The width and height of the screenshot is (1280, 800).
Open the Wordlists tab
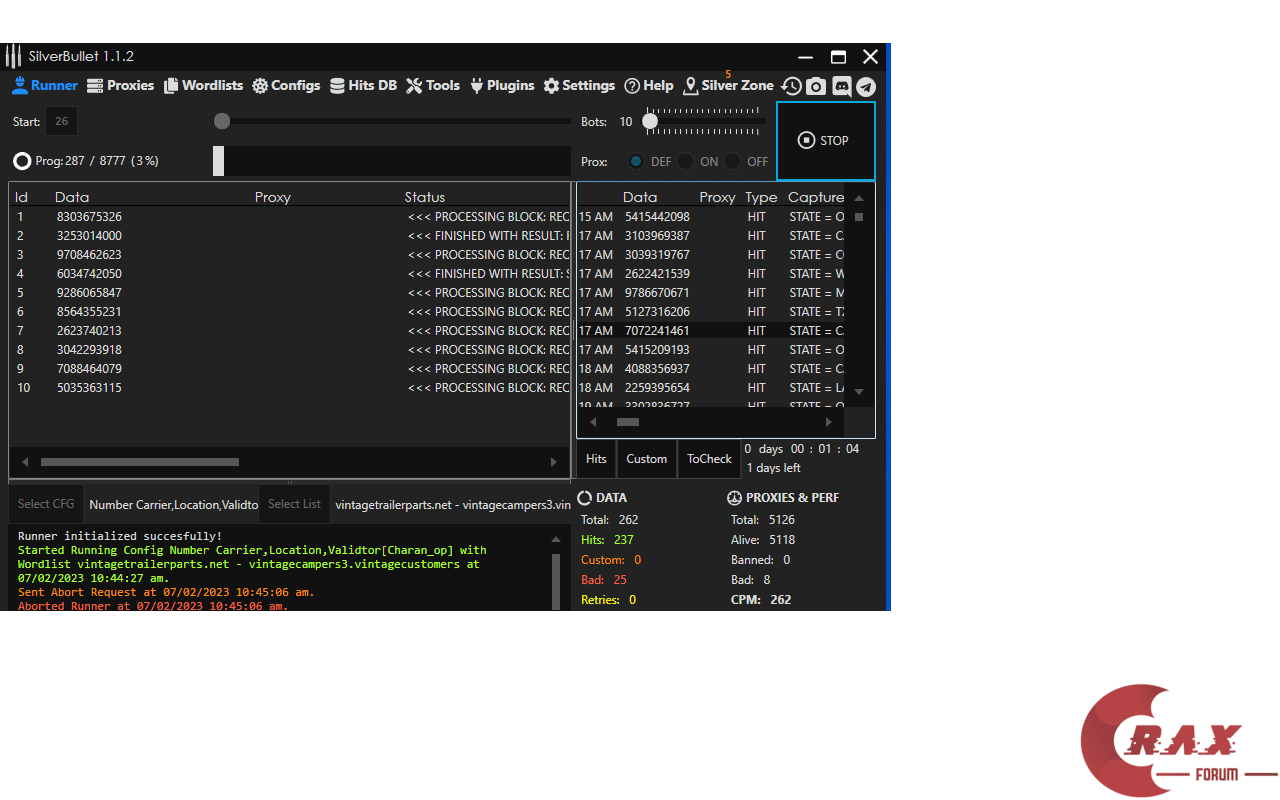pyautogui.click(x=203, y=86)
